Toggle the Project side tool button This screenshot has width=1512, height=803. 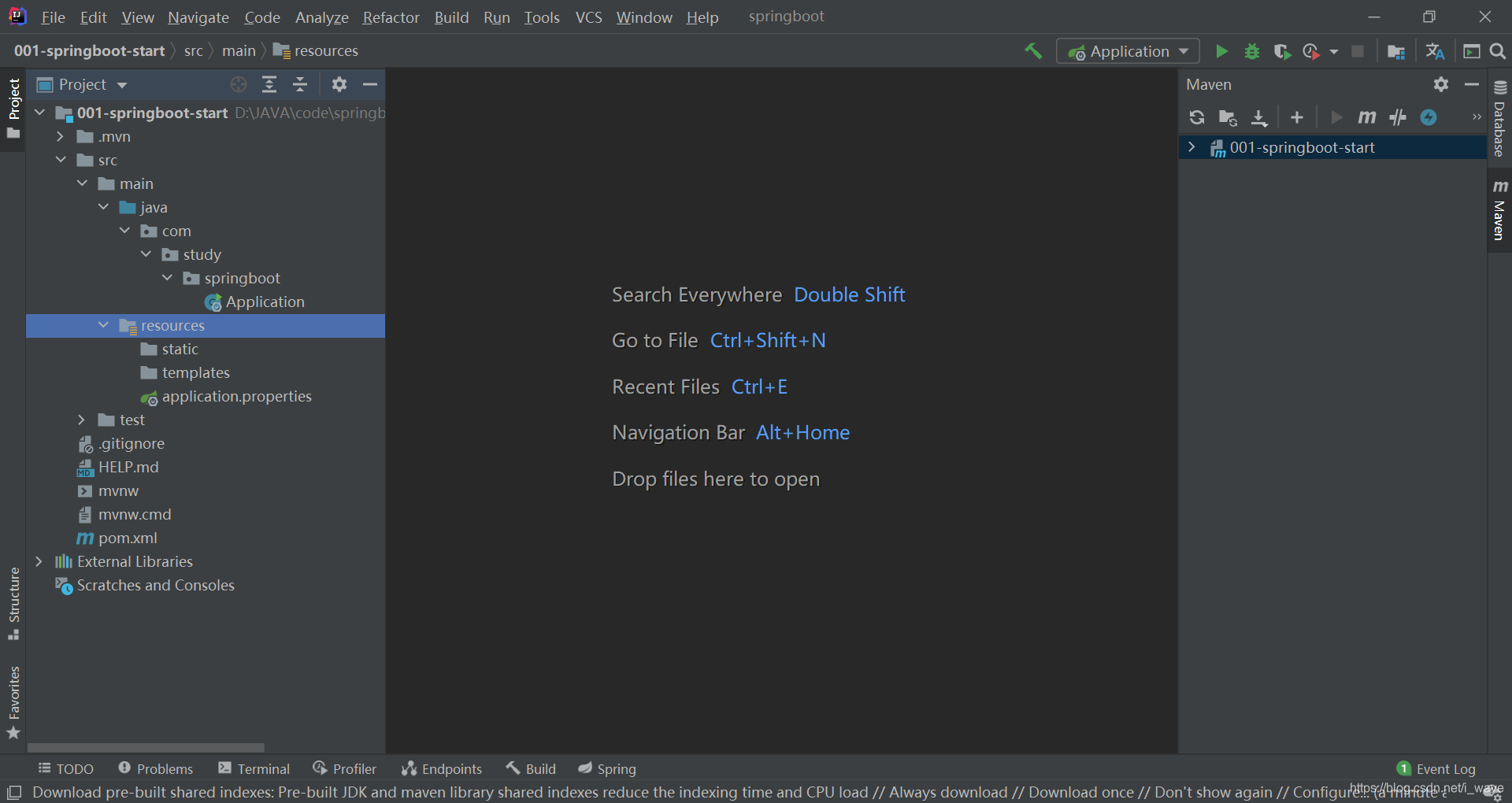click(x=13, y=109)
